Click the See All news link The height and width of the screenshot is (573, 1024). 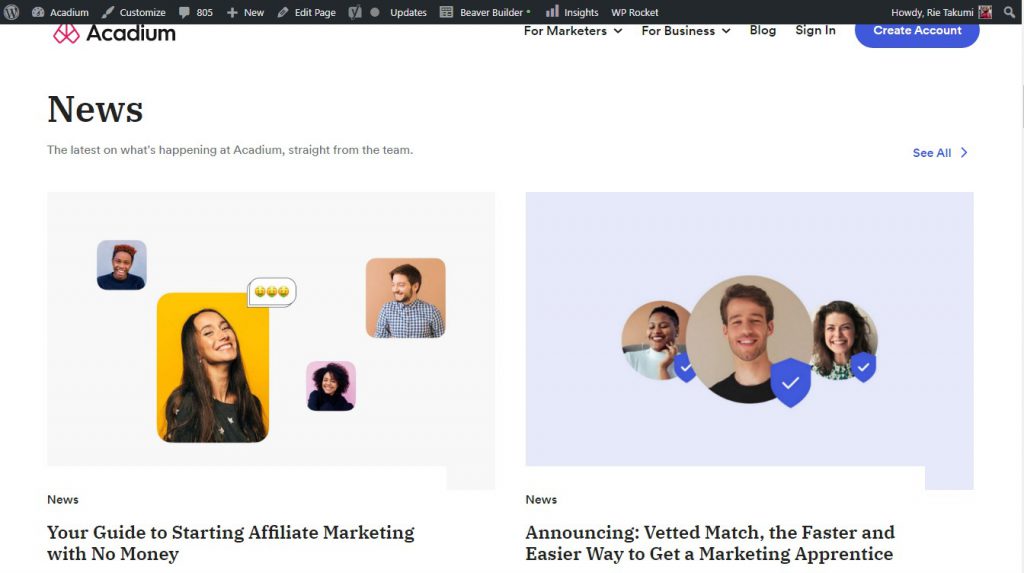tap(940, 153)
